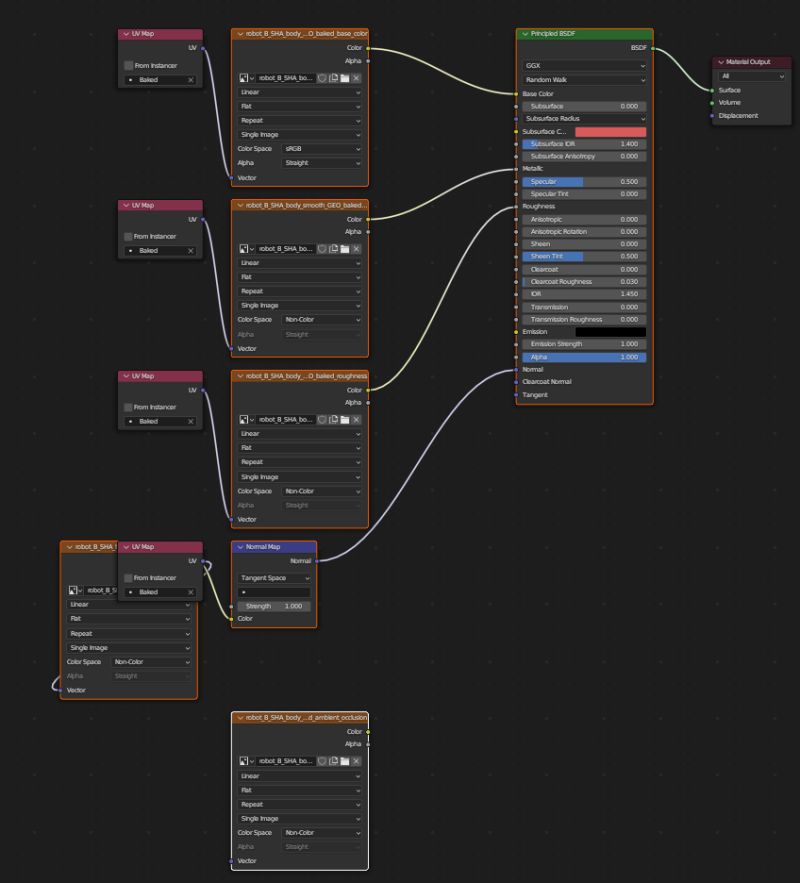800x883 pixels.
Task: Toggle the fake user shield on the base color image
Action: pos(322,77)
